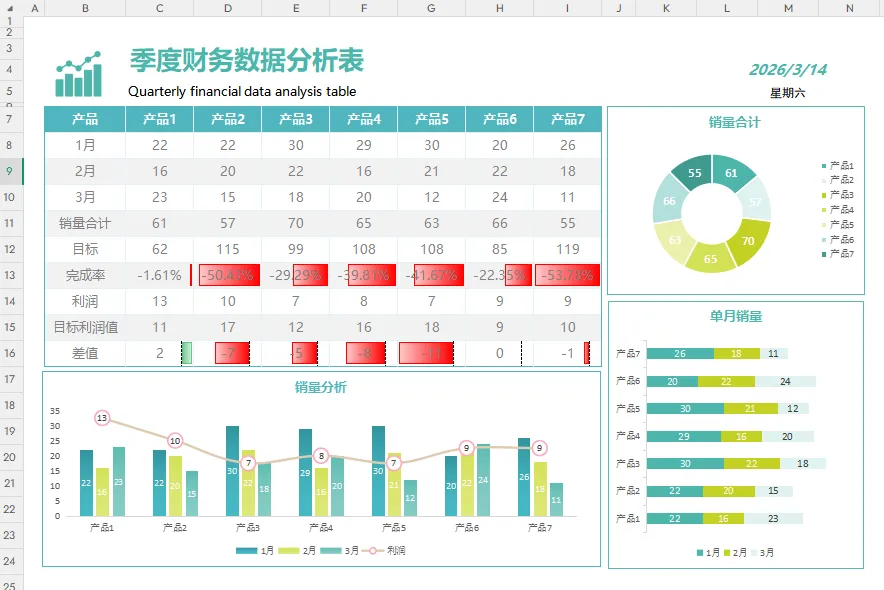Click 2月 legend entry in 单月销量 chart
The width and height of the screenshot is (884, 590).
pos(735,553)
